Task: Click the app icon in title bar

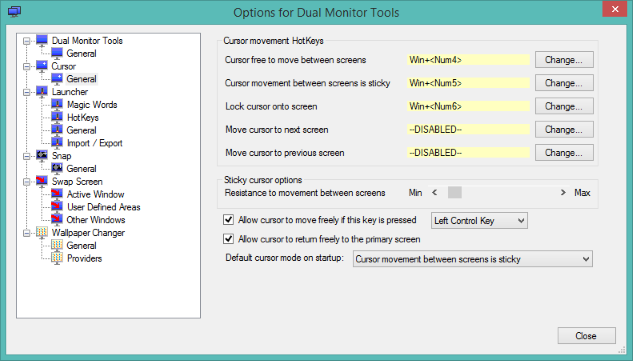Action: click(15, 12)
